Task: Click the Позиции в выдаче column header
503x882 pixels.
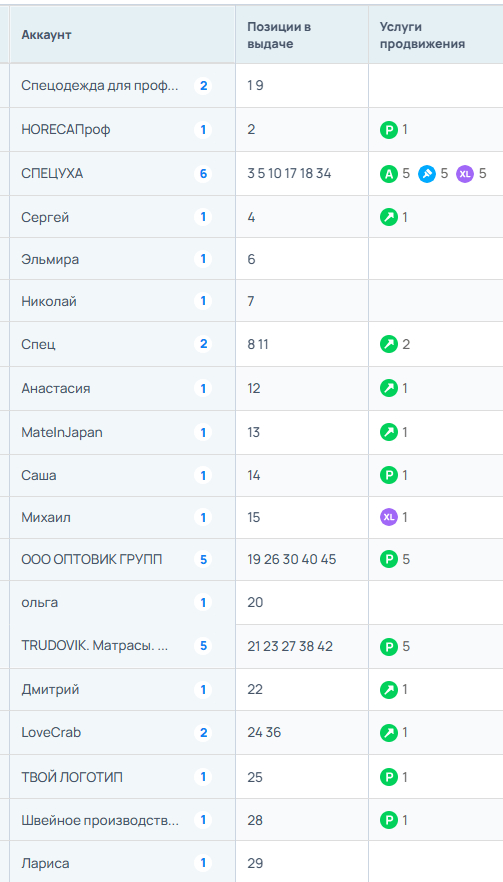Action: pos(280,35)
